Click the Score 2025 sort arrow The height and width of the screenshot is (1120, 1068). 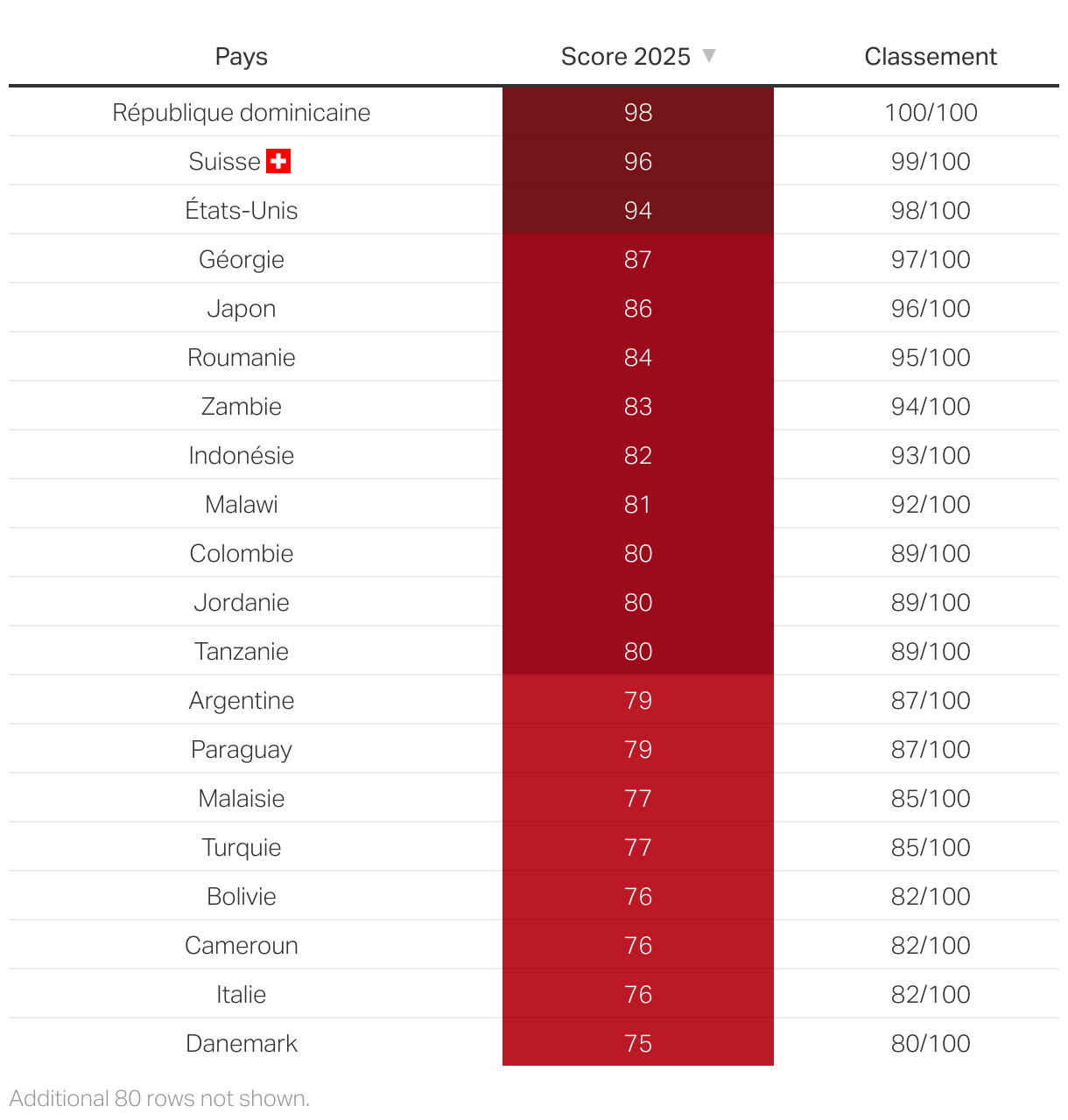pyautogui.click(x=709, y=56)
